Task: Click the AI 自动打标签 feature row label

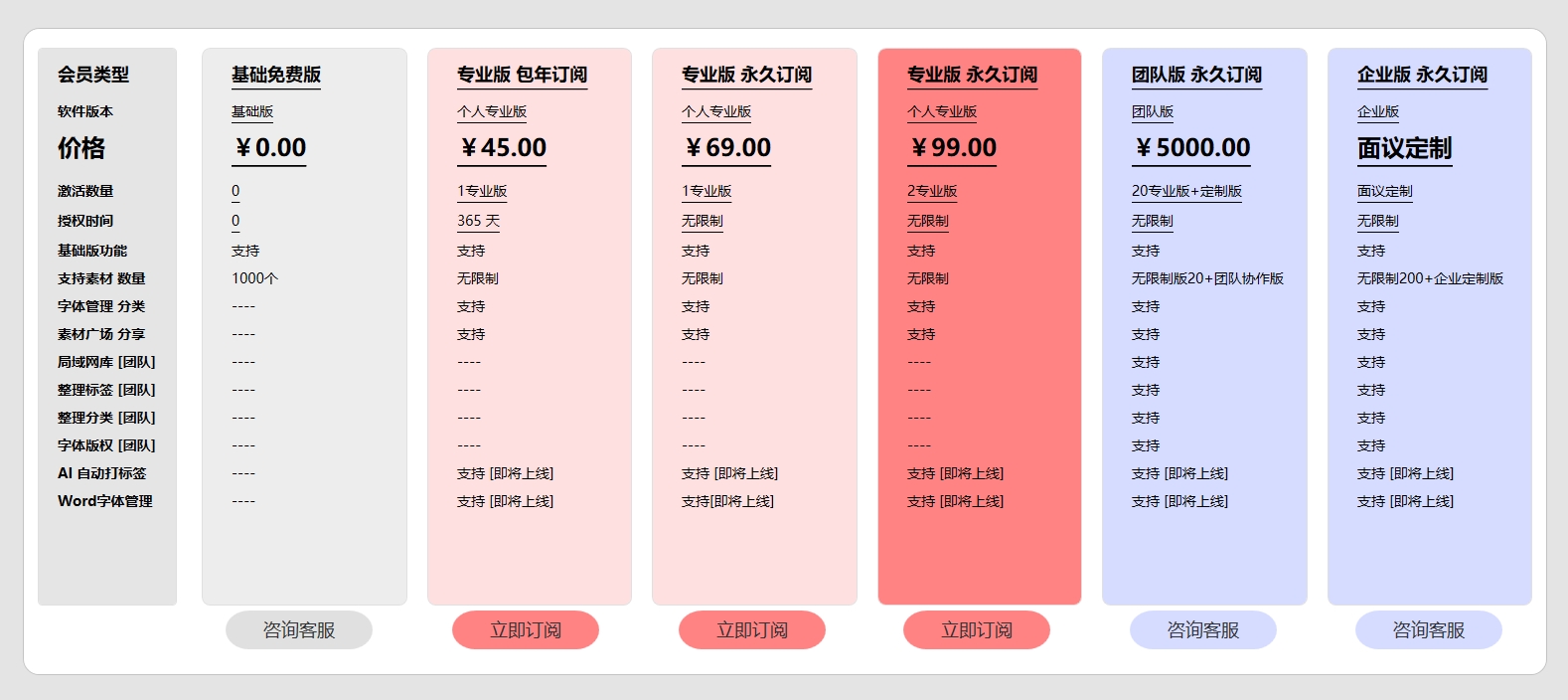Action: tap(101, 473)
